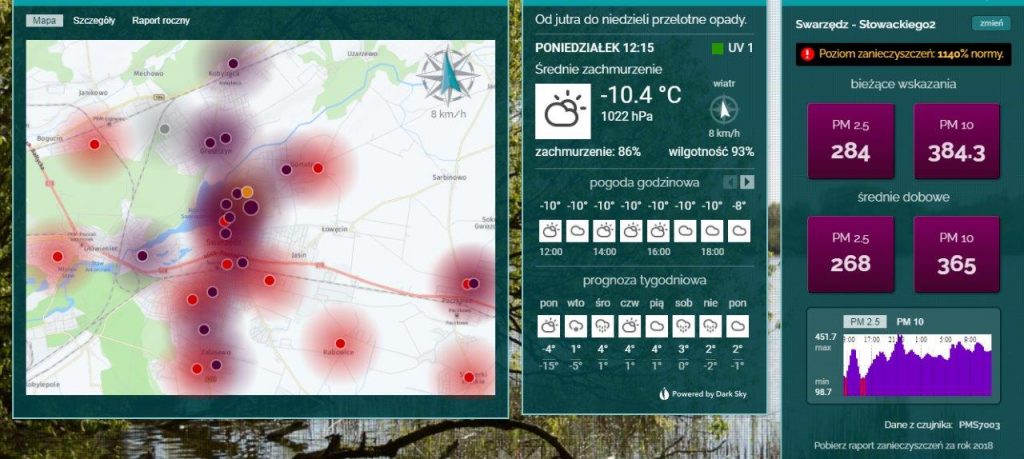Click the wiatr compass icon in weather panel
Screen dimensions: 1024x459
coord(724,110)
